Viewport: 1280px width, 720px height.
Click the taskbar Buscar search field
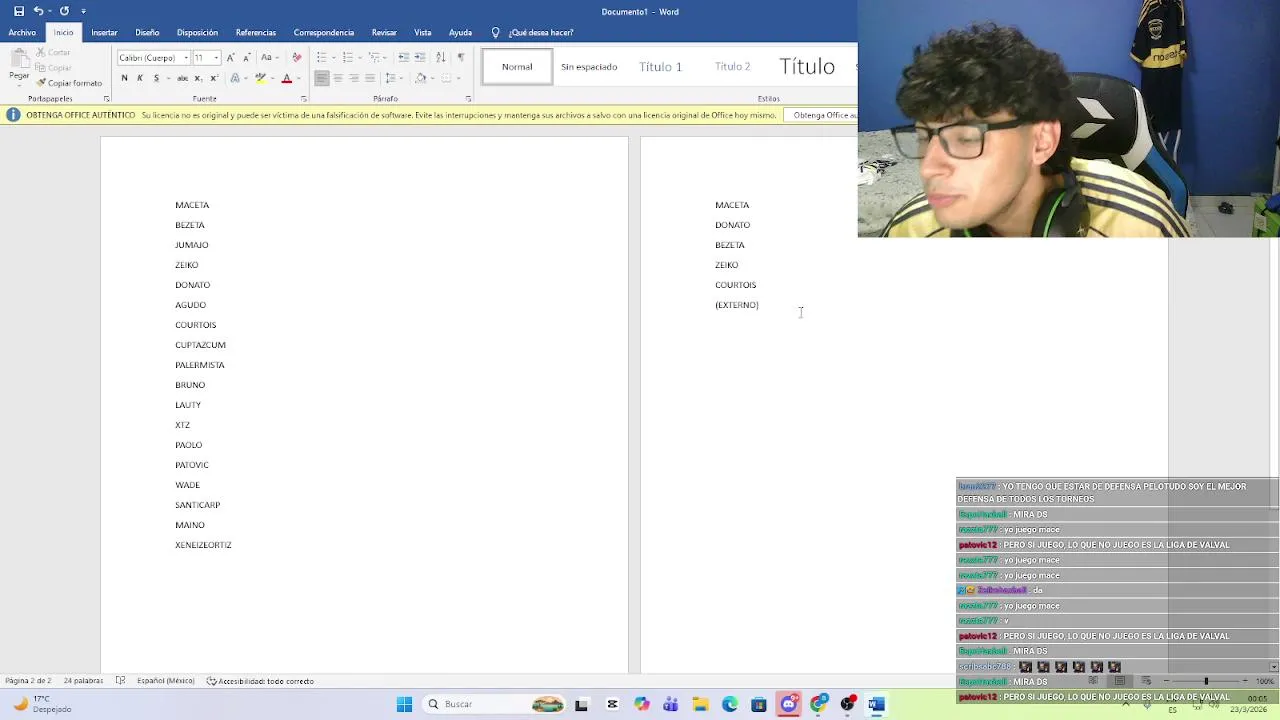495,704
